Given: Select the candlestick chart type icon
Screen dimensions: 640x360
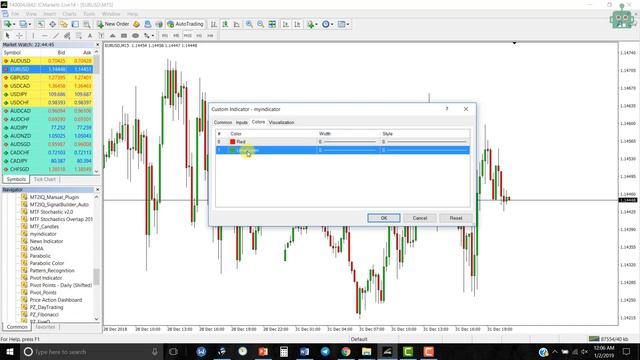Looking at the screenshot, I should 225,24.
